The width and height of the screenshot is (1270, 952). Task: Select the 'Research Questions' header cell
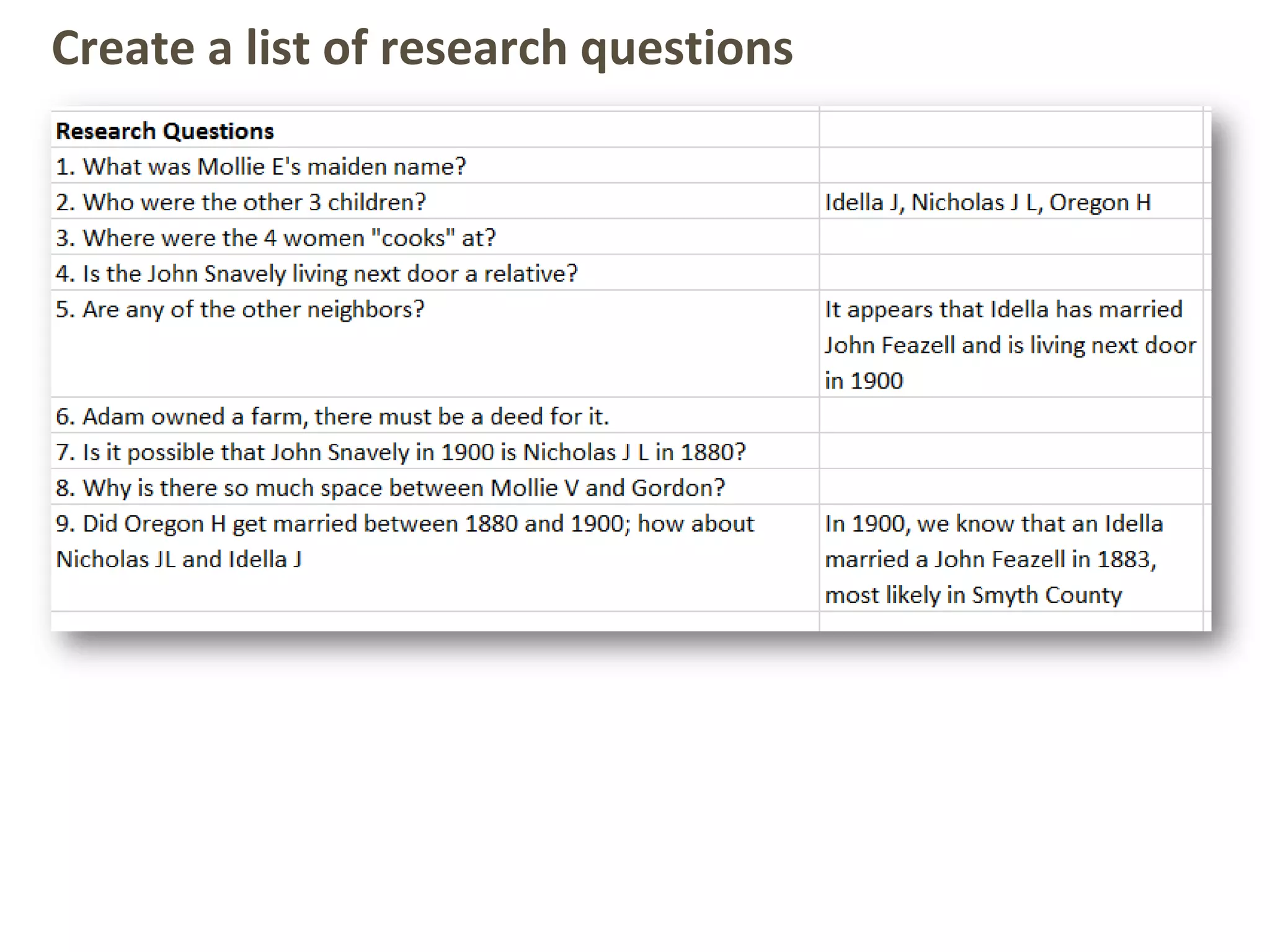[435, 130]
